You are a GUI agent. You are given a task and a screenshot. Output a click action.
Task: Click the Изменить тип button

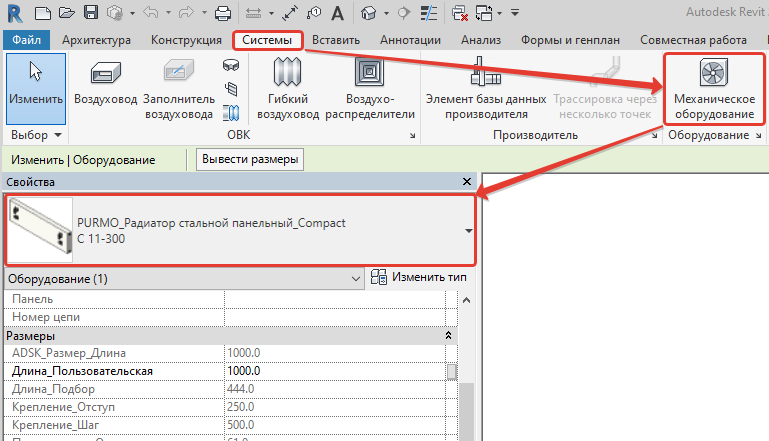coord(420,277)
